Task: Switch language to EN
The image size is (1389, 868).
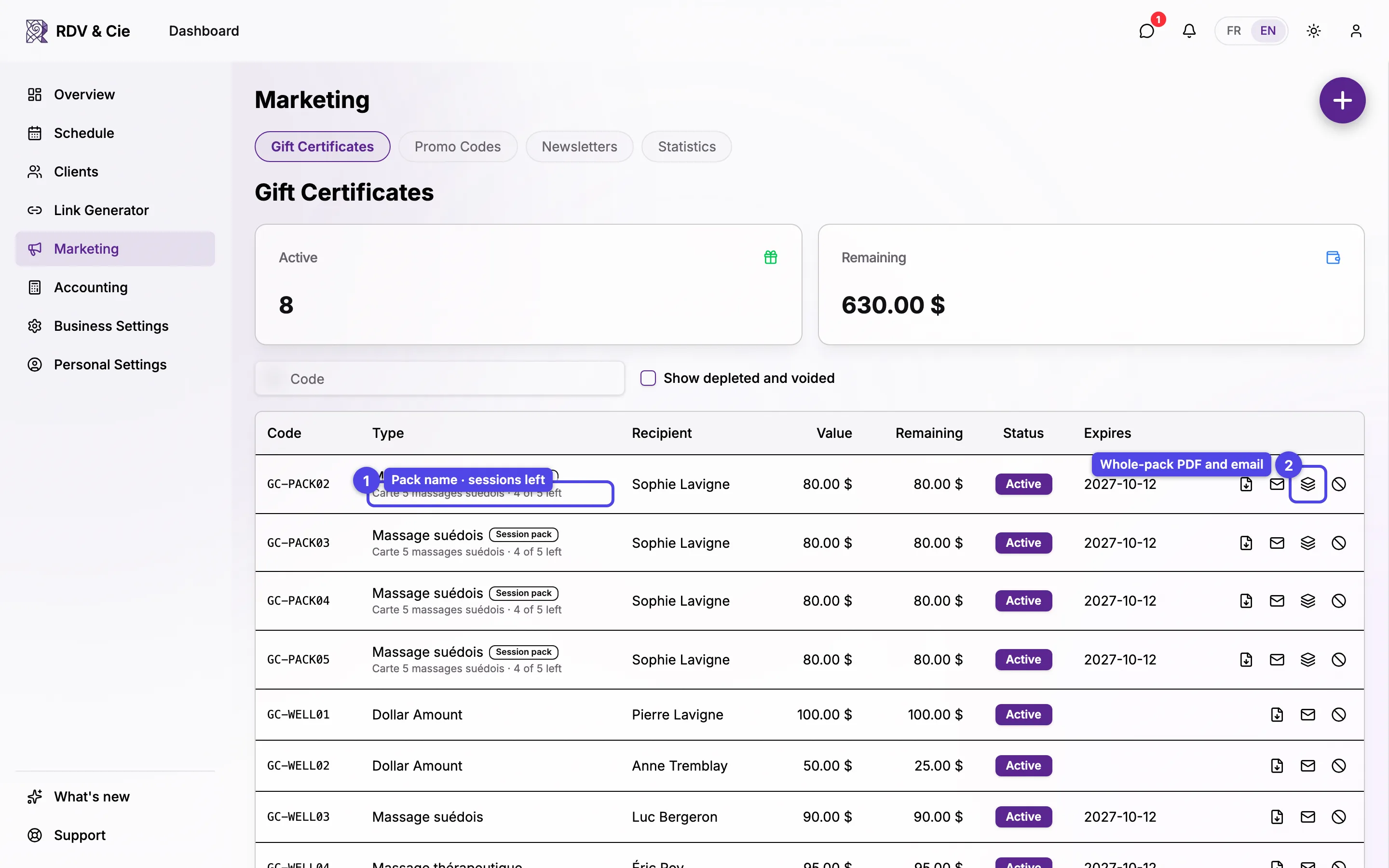Action: tap(1268, 30)
